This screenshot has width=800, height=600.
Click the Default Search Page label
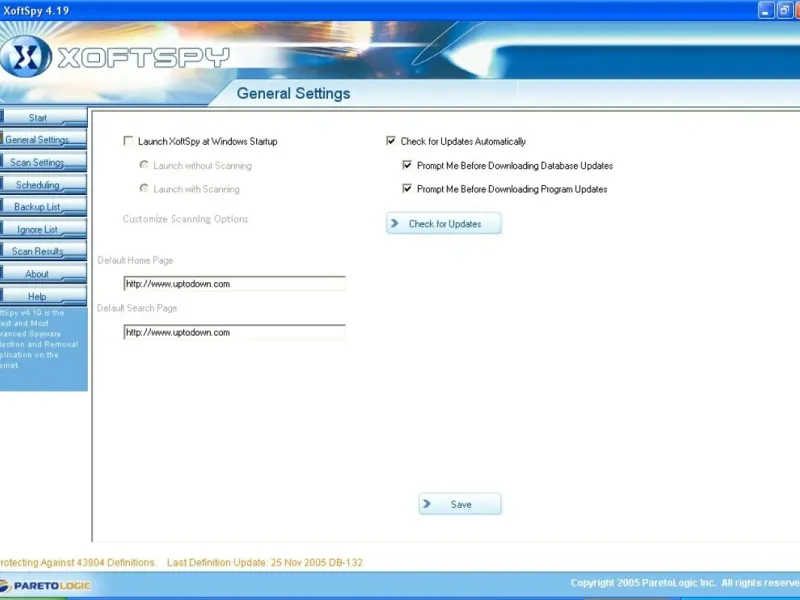click(137, 308)
